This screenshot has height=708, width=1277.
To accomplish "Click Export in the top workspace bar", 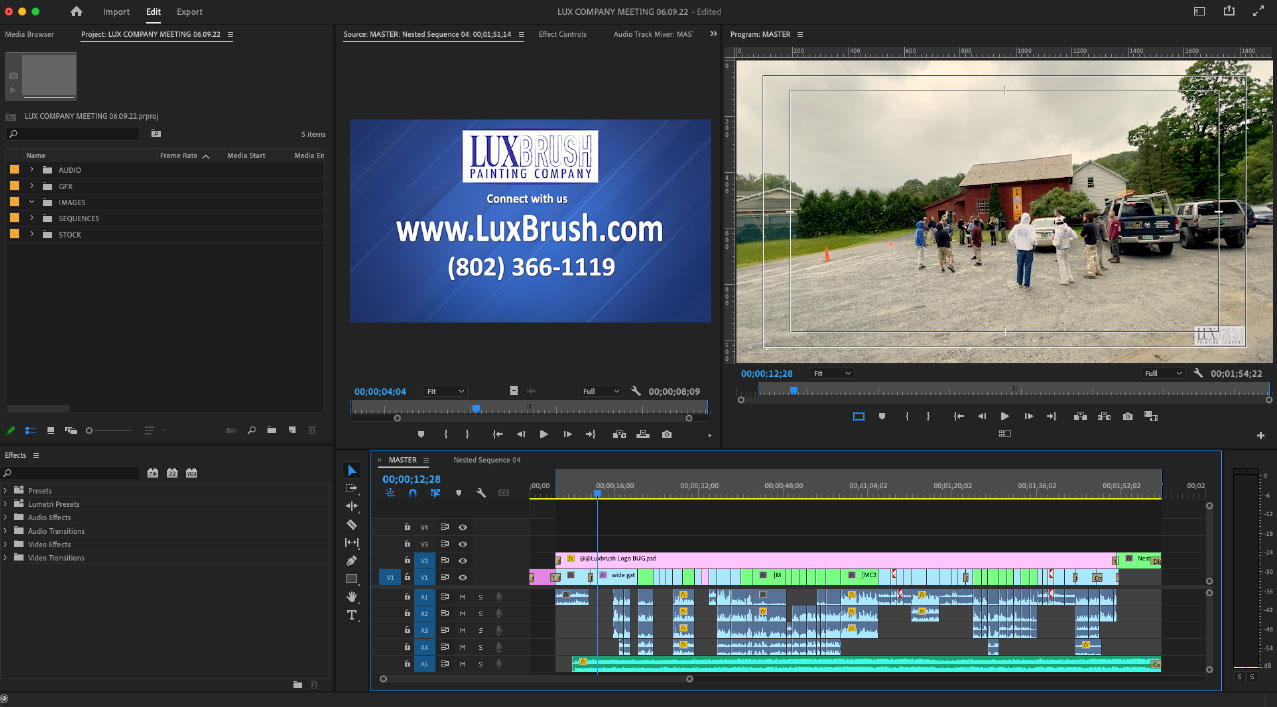I will pyautogui.click(x=189, y=12).
